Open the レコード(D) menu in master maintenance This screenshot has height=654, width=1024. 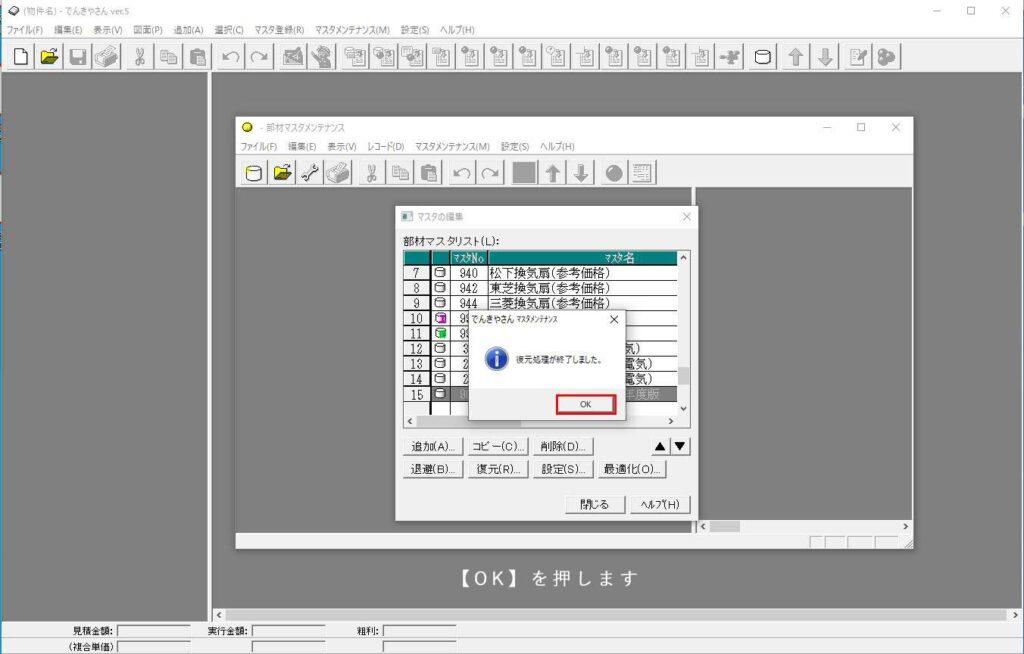tap(386, 146)
